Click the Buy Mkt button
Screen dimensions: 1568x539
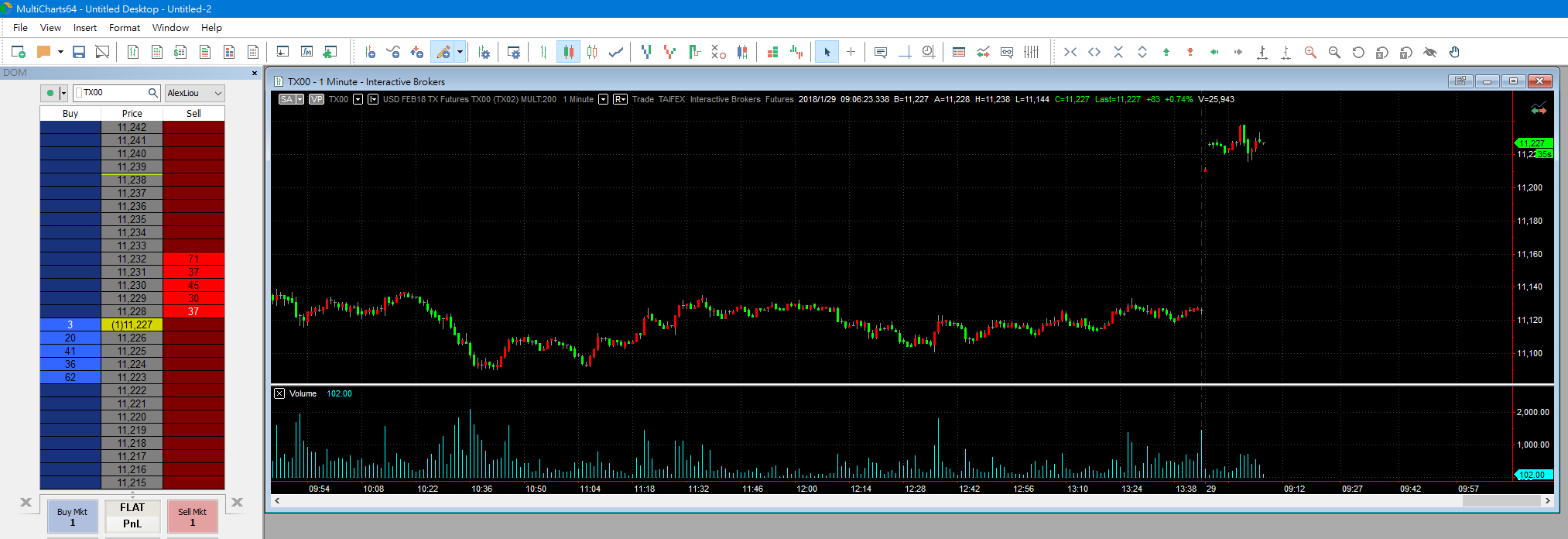coord(72,517)
